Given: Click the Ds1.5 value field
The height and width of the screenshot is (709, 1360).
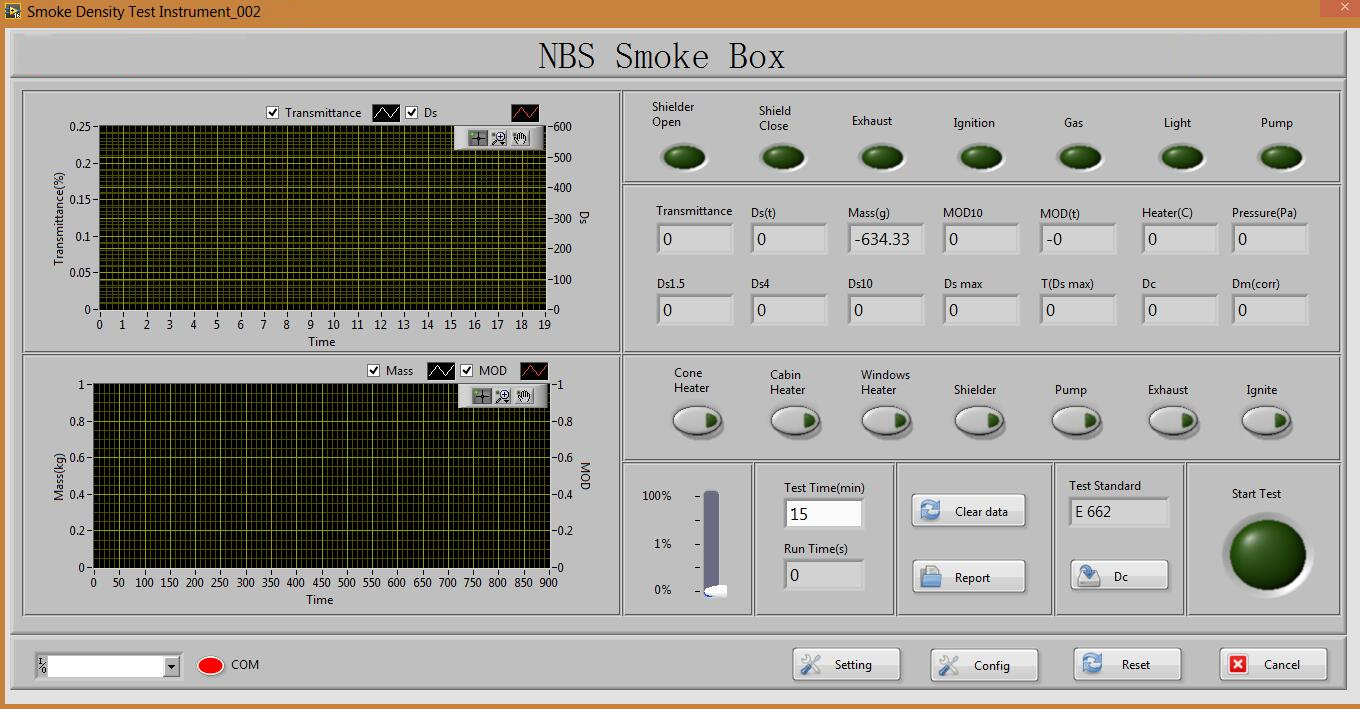Looking at the screenshot, I should click(x=695, y=310).
